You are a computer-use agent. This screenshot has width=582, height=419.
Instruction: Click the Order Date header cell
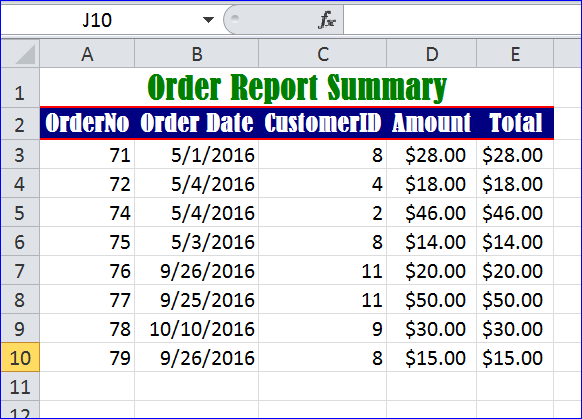coord(196,123)
